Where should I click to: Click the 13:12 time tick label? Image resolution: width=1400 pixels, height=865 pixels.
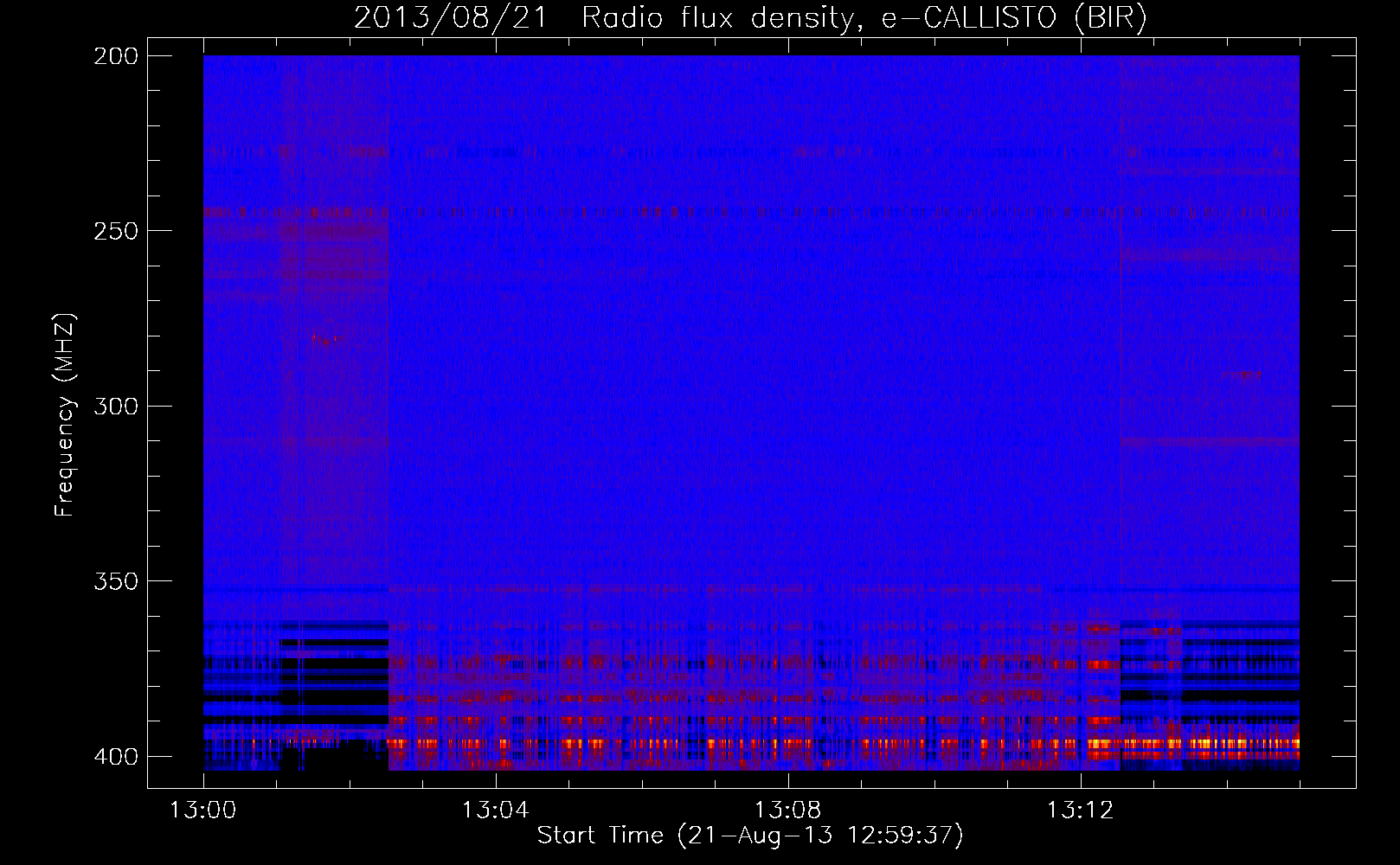pos(1080,811)
